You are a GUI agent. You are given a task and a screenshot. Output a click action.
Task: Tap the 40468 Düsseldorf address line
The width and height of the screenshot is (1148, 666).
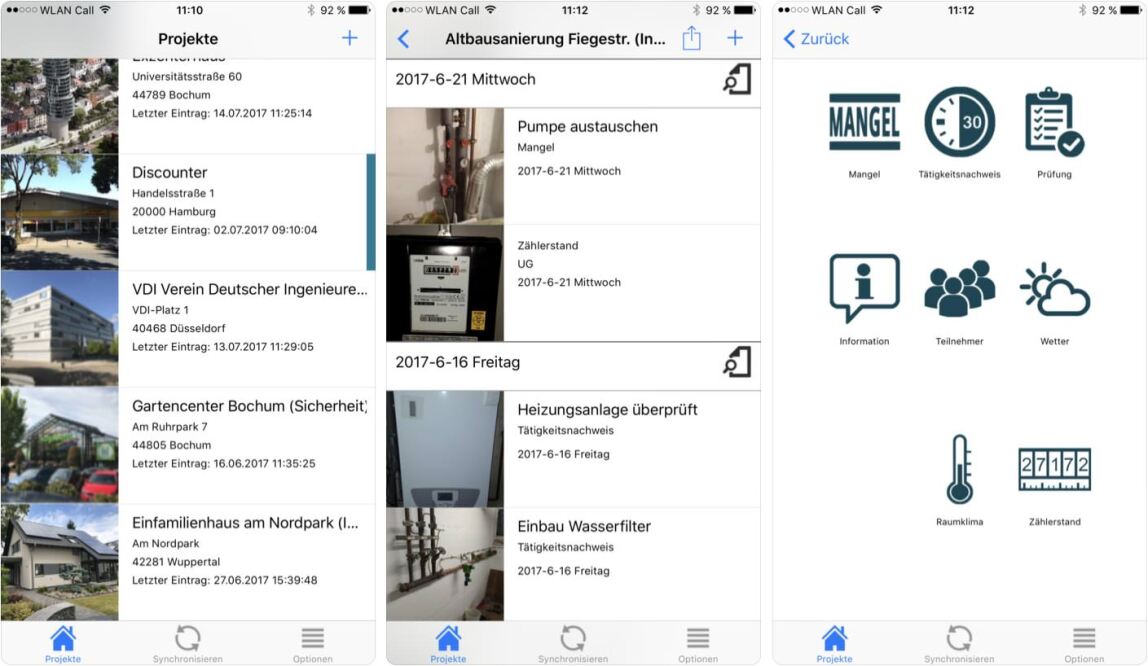[x=179, y=328]
